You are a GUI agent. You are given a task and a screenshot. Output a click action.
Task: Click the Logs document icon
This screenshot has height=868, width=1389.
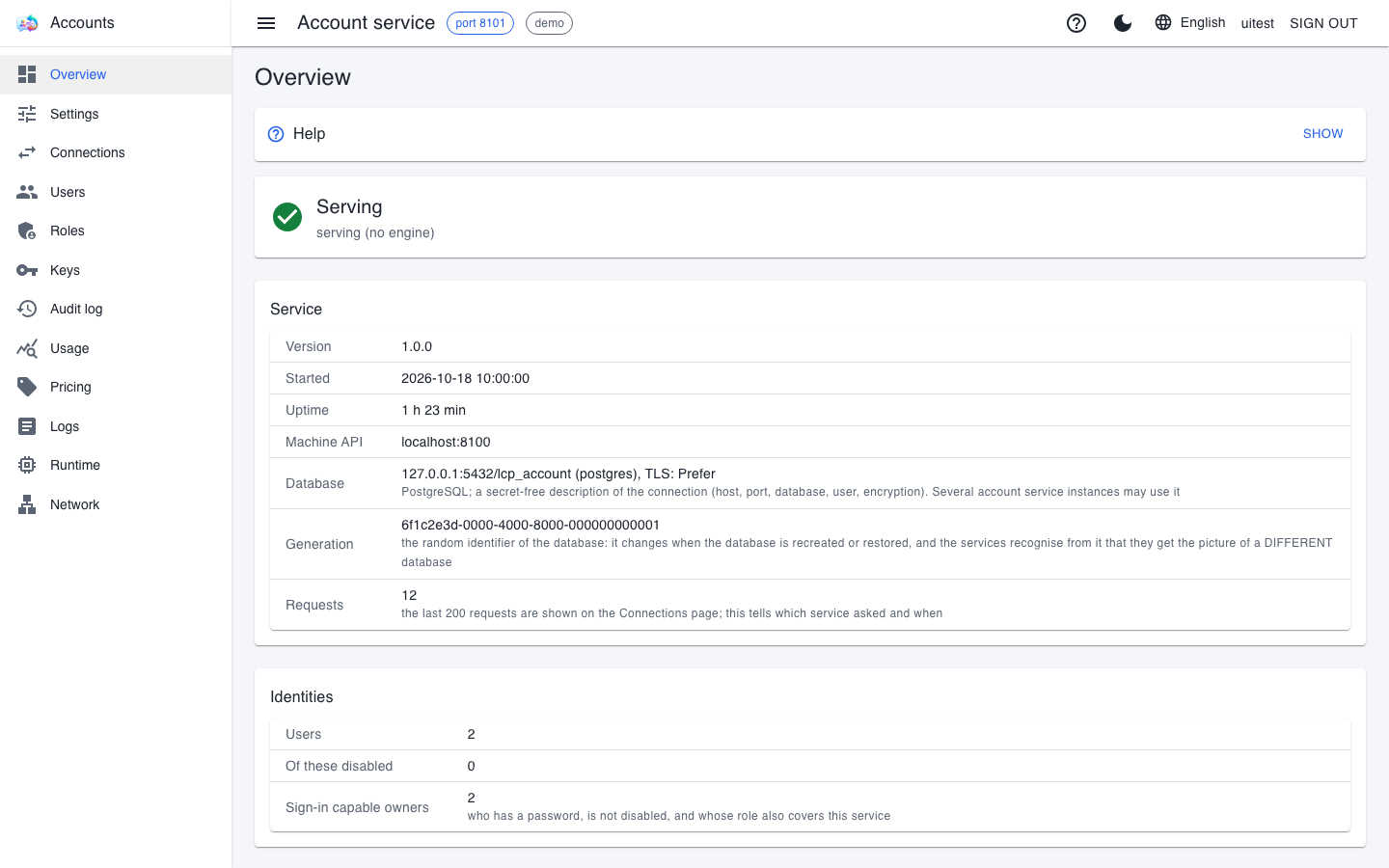27,426
